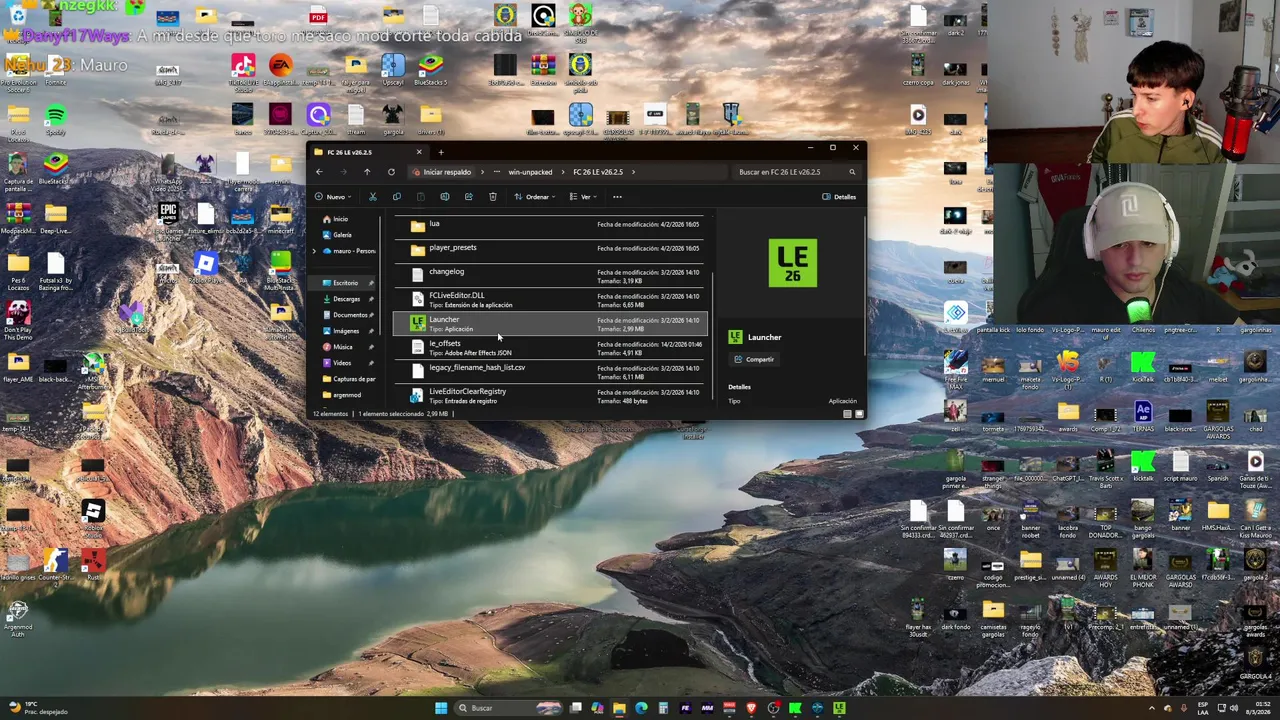Select the LiveEditorClearRegistry file
The height and width of the screenshot is (720, 1280).
(x=550, y=396)
